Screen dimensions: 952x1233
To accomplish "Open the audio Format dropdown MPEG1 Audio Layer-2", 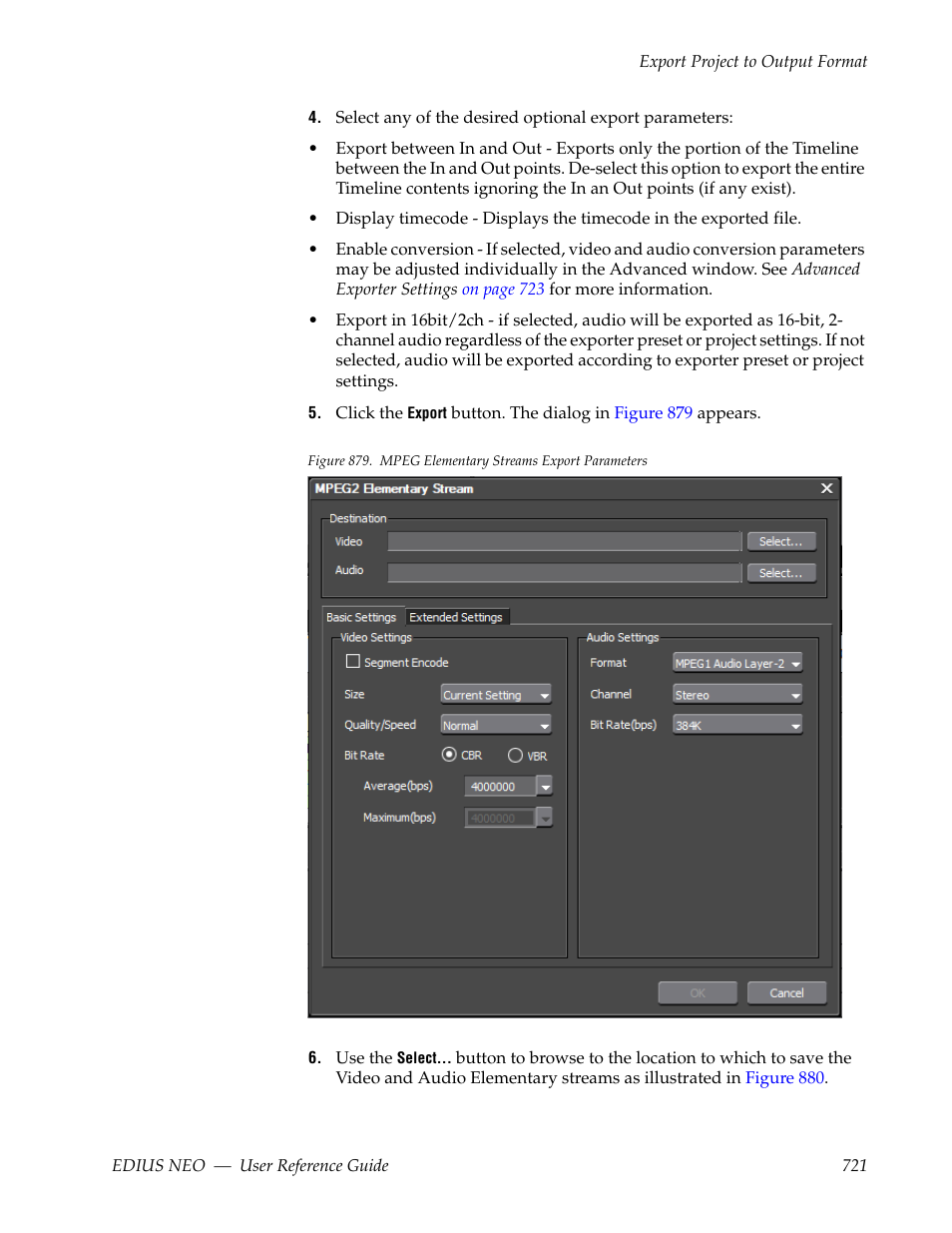I will tap(737, 663).
